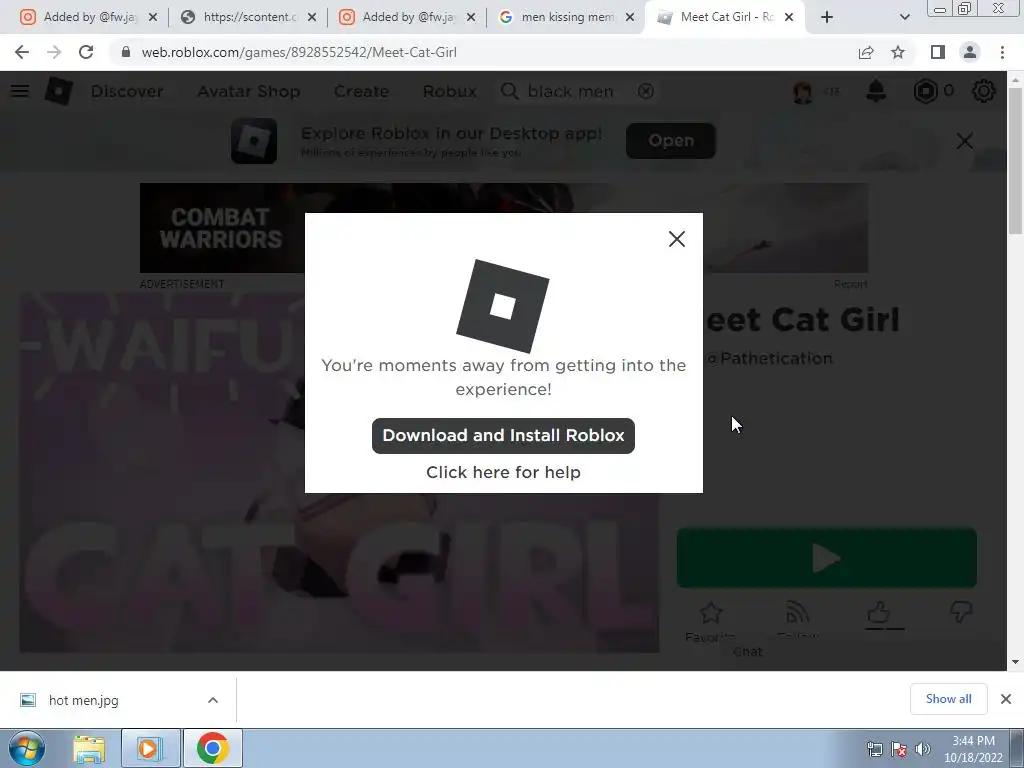Close the Roblox download dialog
Screen dimensions: 1024x768
tap(677, 239)
